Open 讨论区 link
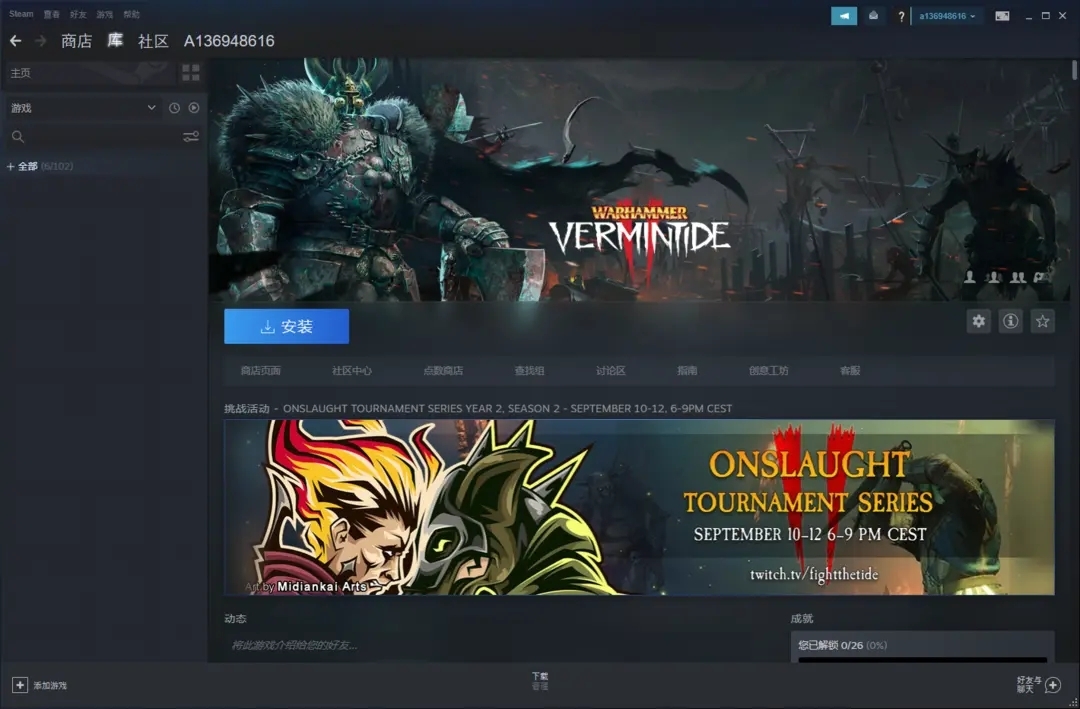Viewport: 1080px width, 709px height. coord(610,371)
